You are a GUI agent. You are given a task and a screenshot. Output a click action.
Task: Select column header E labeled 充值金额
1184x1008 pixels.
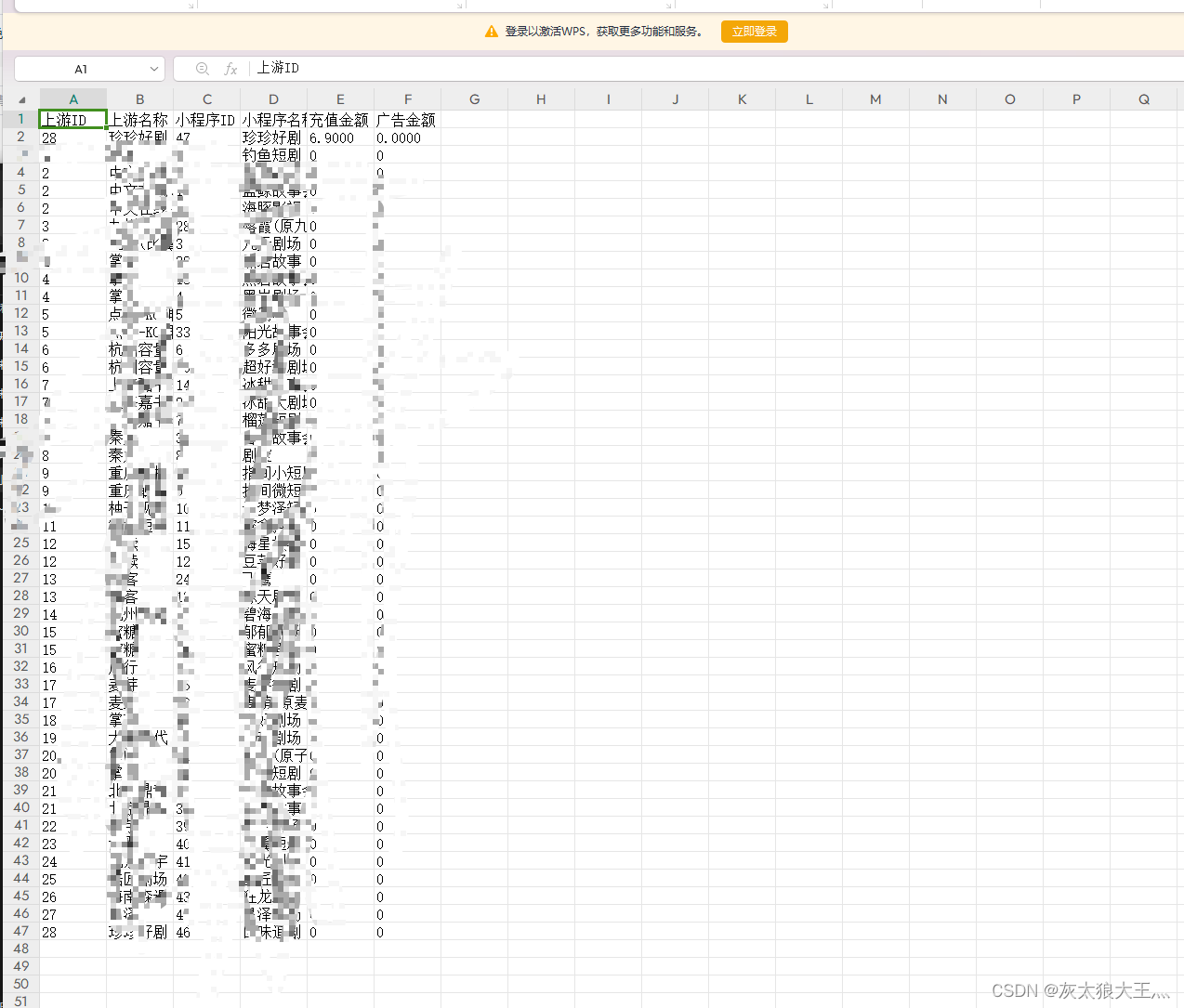340,98
